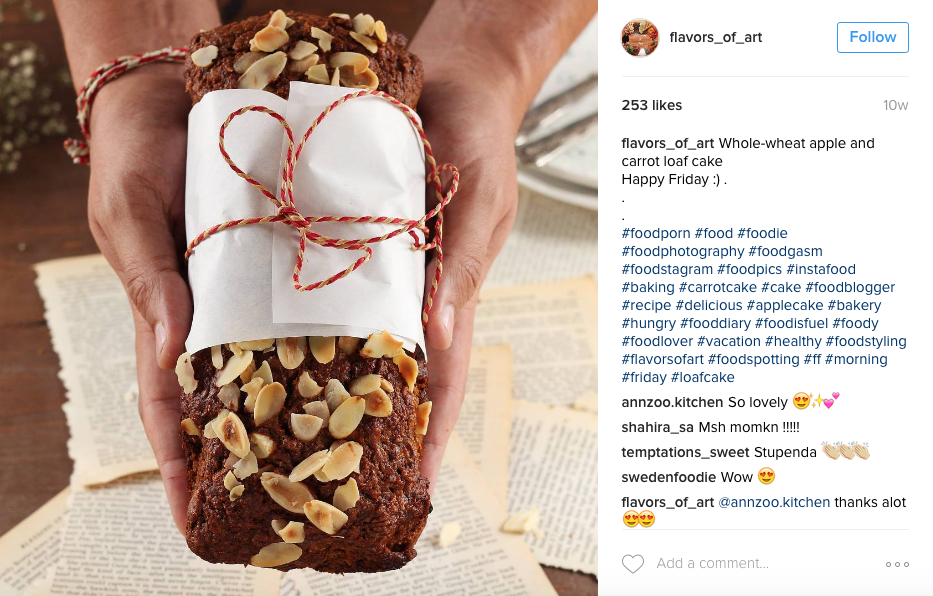
Task: Follow the flavors_of_art account
Action: point(872,37)
